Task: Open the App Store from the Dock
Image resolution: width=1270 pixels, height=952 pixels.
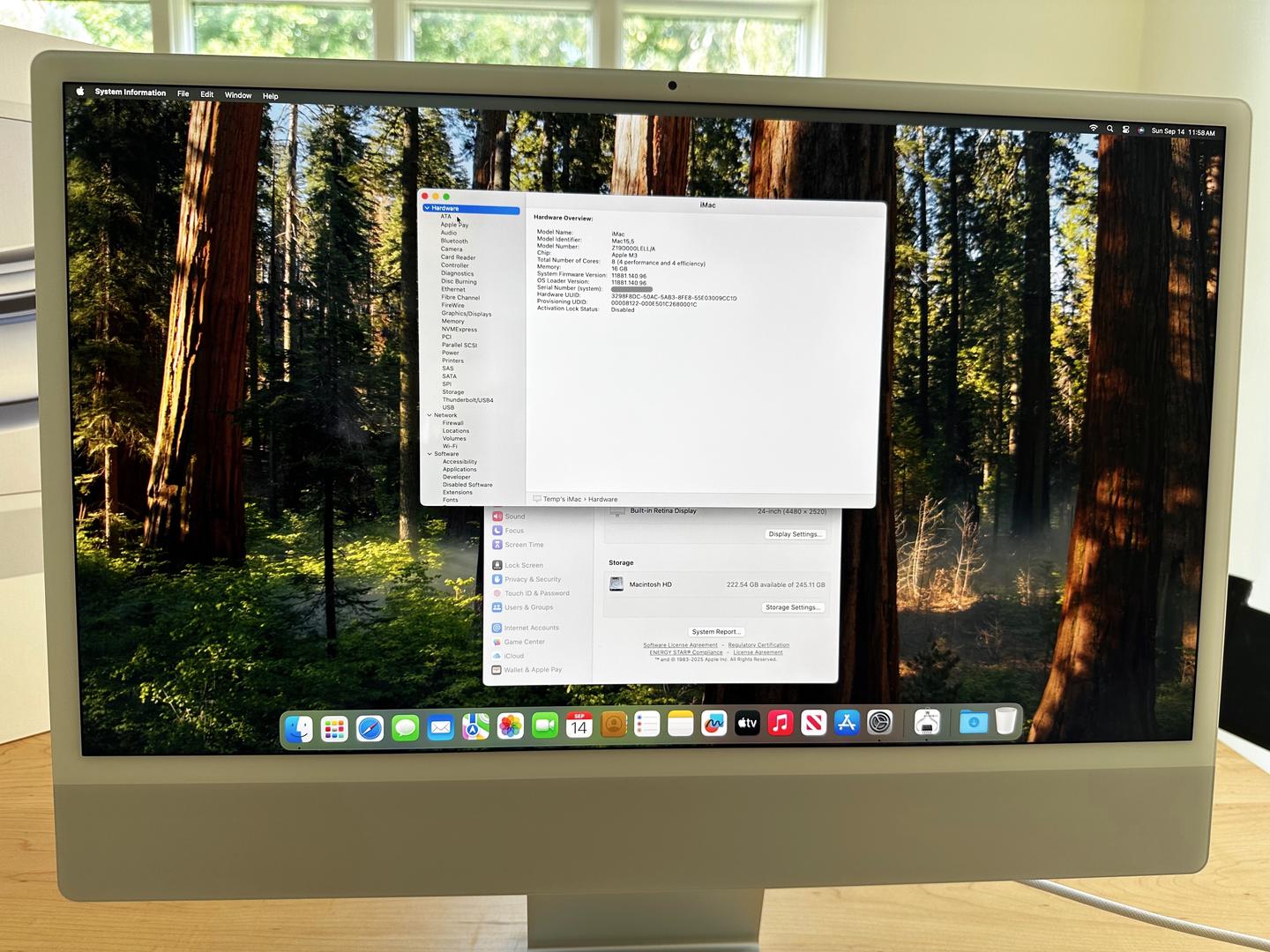Action: tap(847, 723)
